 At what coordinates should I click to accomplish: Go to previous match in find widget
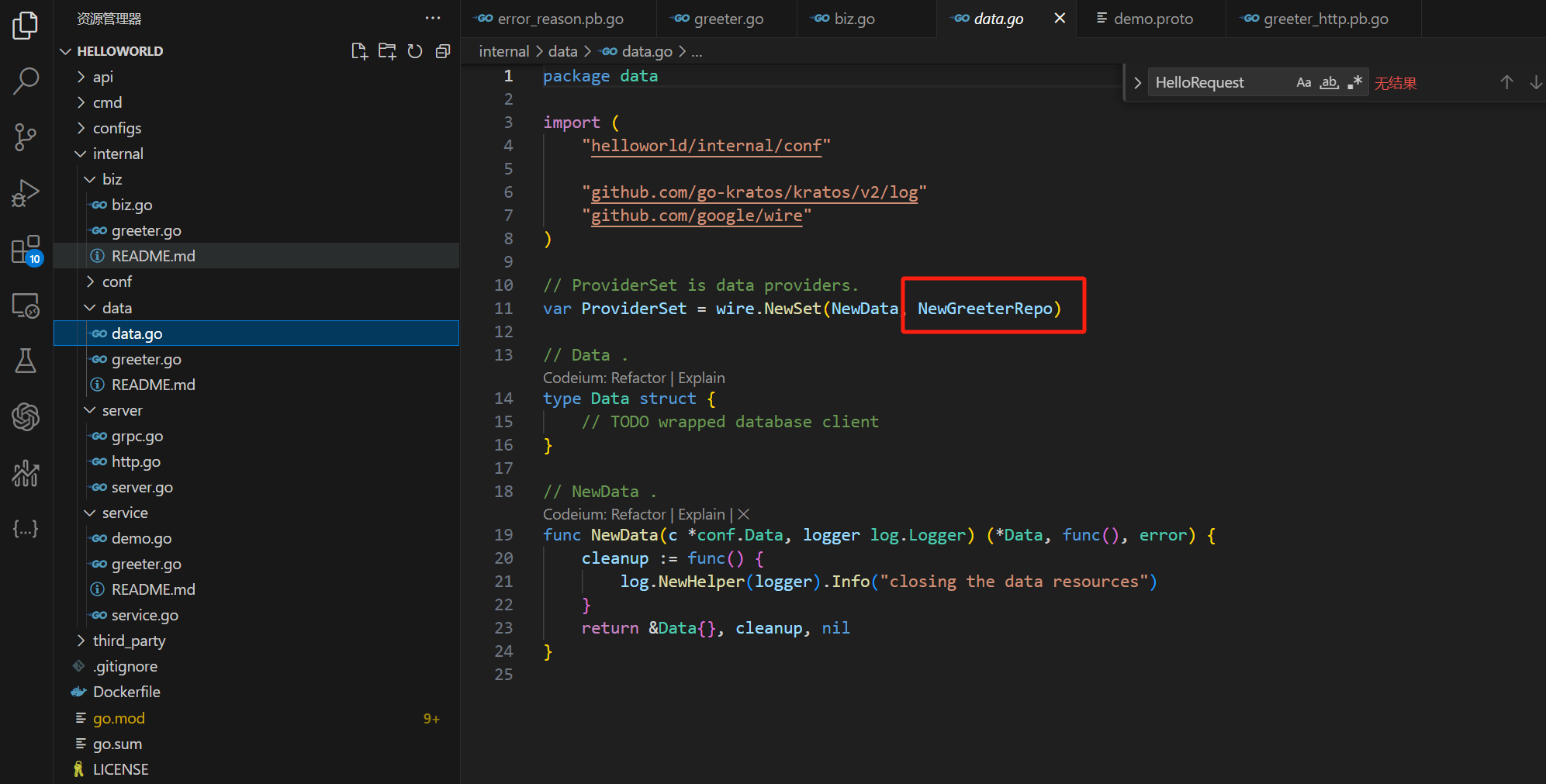pos(1506,82)
